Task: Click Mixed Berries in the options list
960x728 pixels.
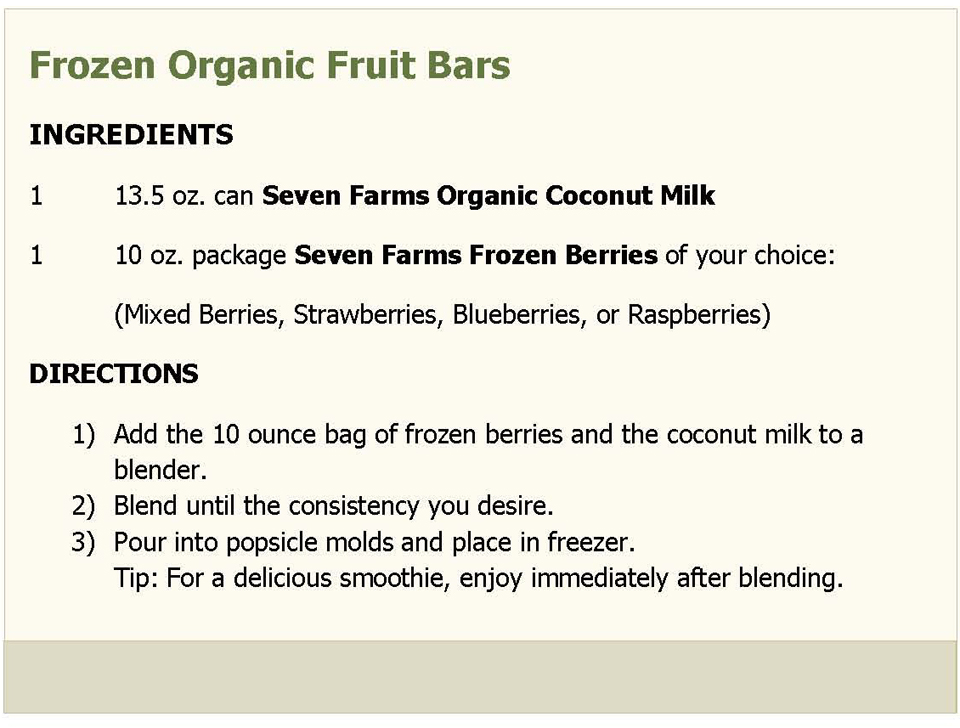Action: point(202,315)
